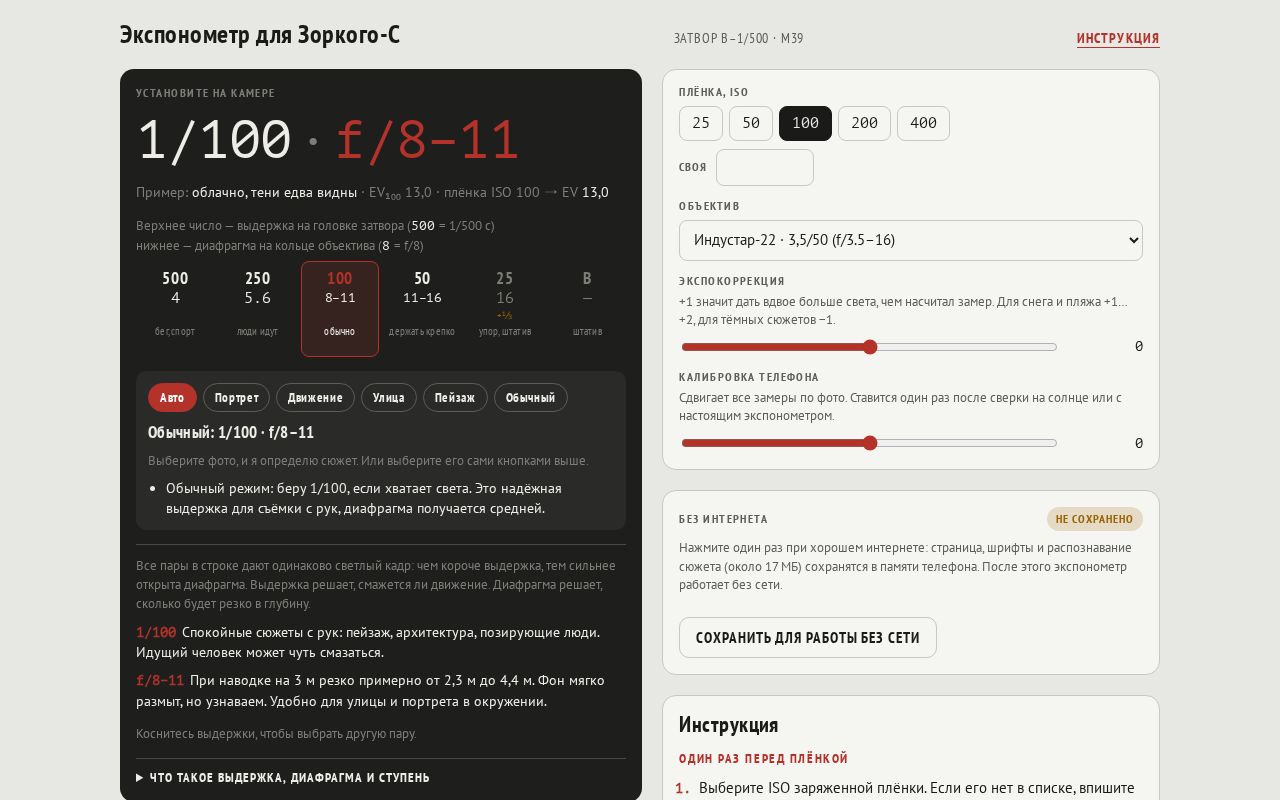Click the Экспонометр для Зоркого-С title
Image resolution: width=1280 pixels, height=800 pixels.
coord(260,35)
